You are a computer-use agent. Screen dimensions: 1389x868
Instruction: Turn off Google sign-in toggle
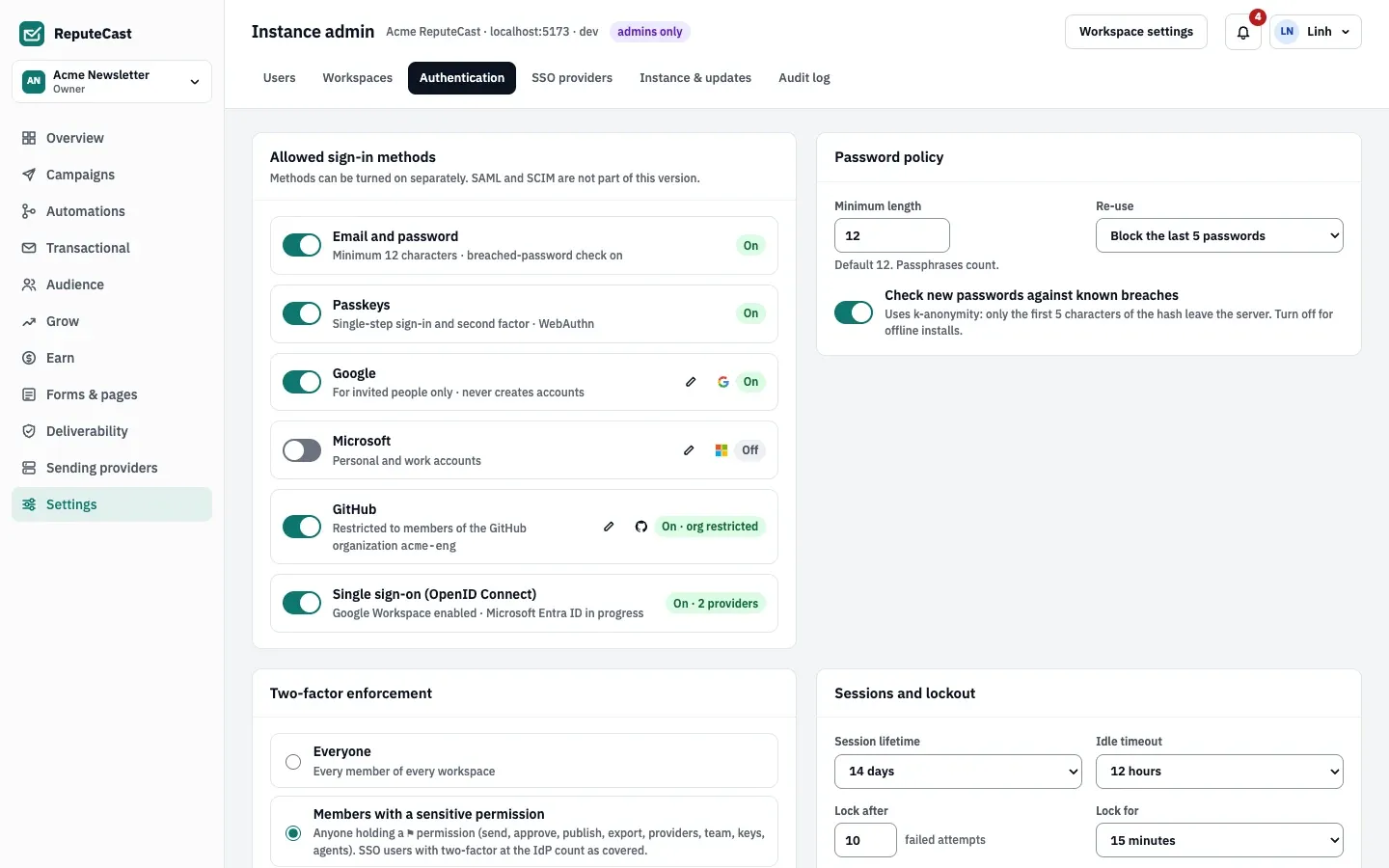coord(302,382)
